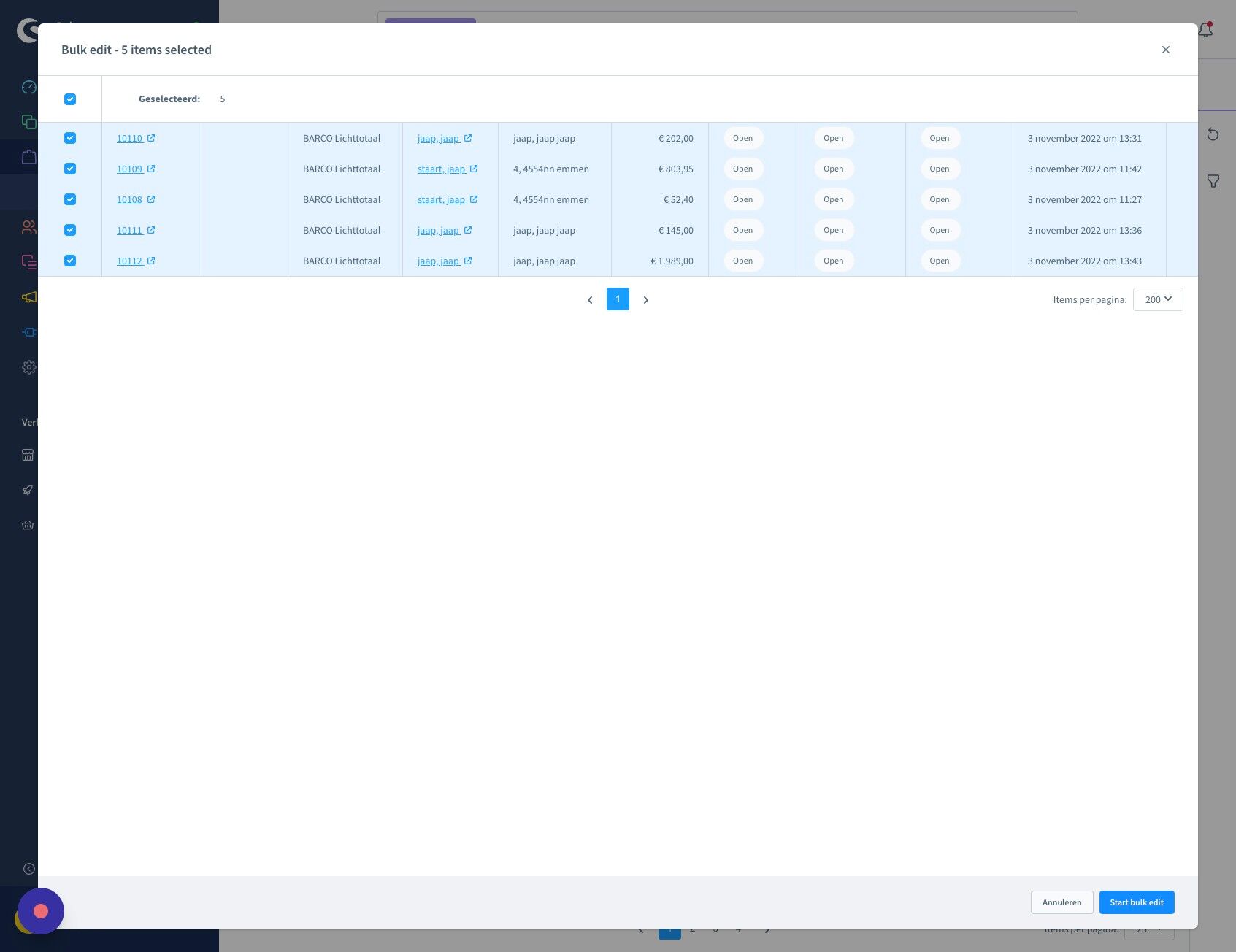Open dashboard gauge icon in sidebar
This screenshot has height=952, width=1236.
[28, 88]
